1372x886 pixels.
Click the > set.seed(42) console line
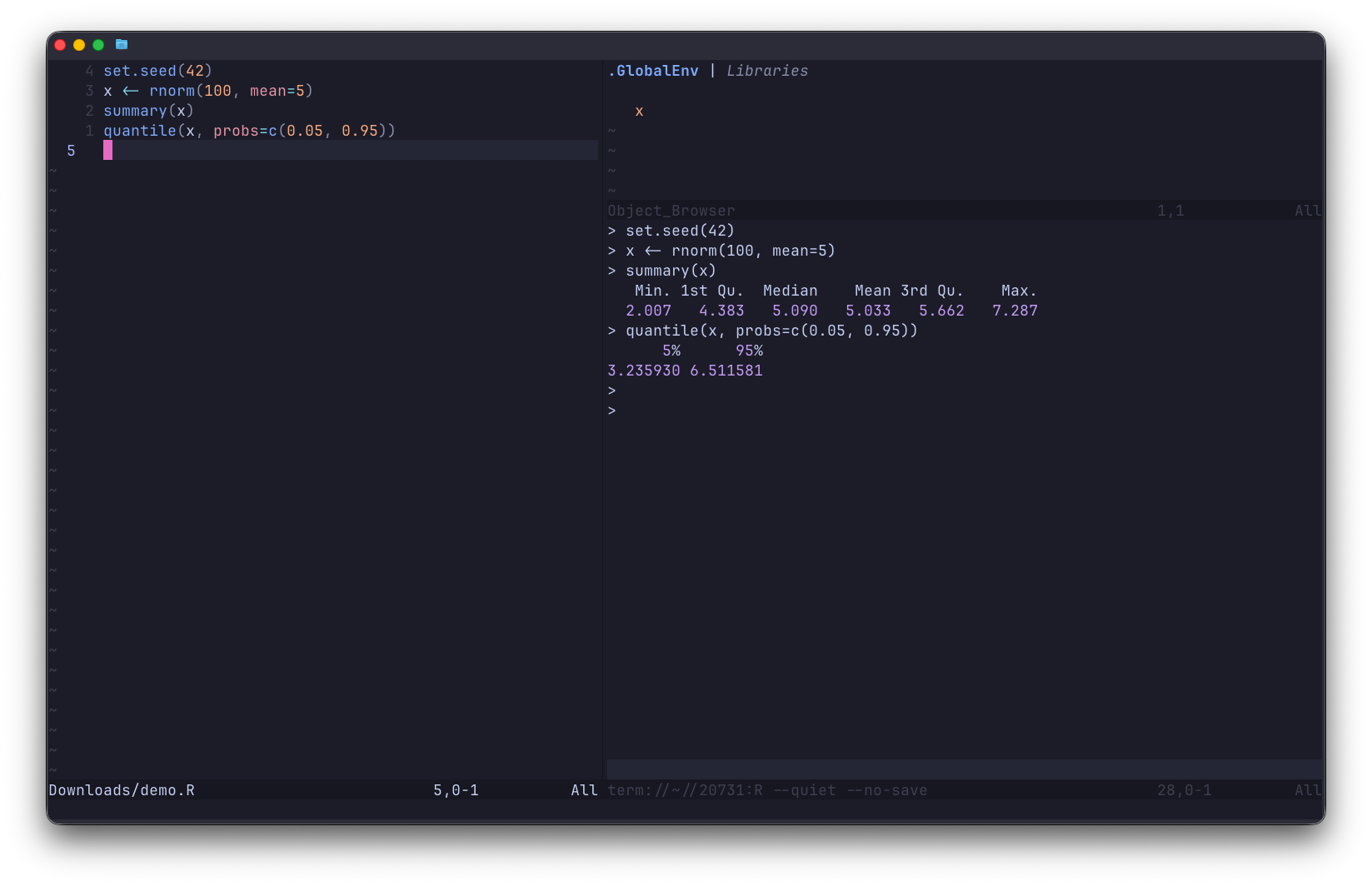pyautogui.click(x=671, y=231)
